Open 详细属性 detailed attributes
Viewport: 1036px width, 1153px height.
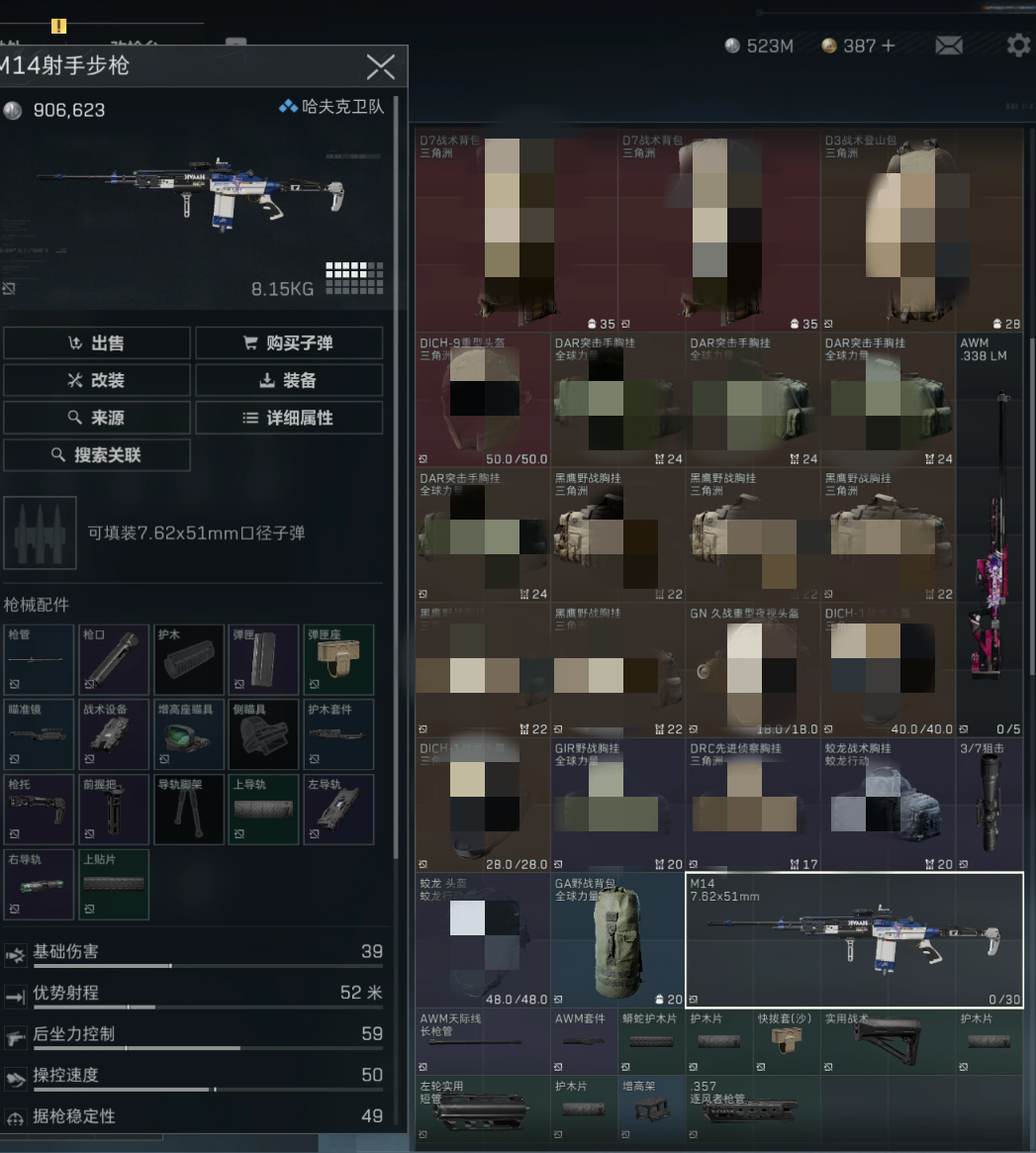pyautogui.click(x=289, y=418)
